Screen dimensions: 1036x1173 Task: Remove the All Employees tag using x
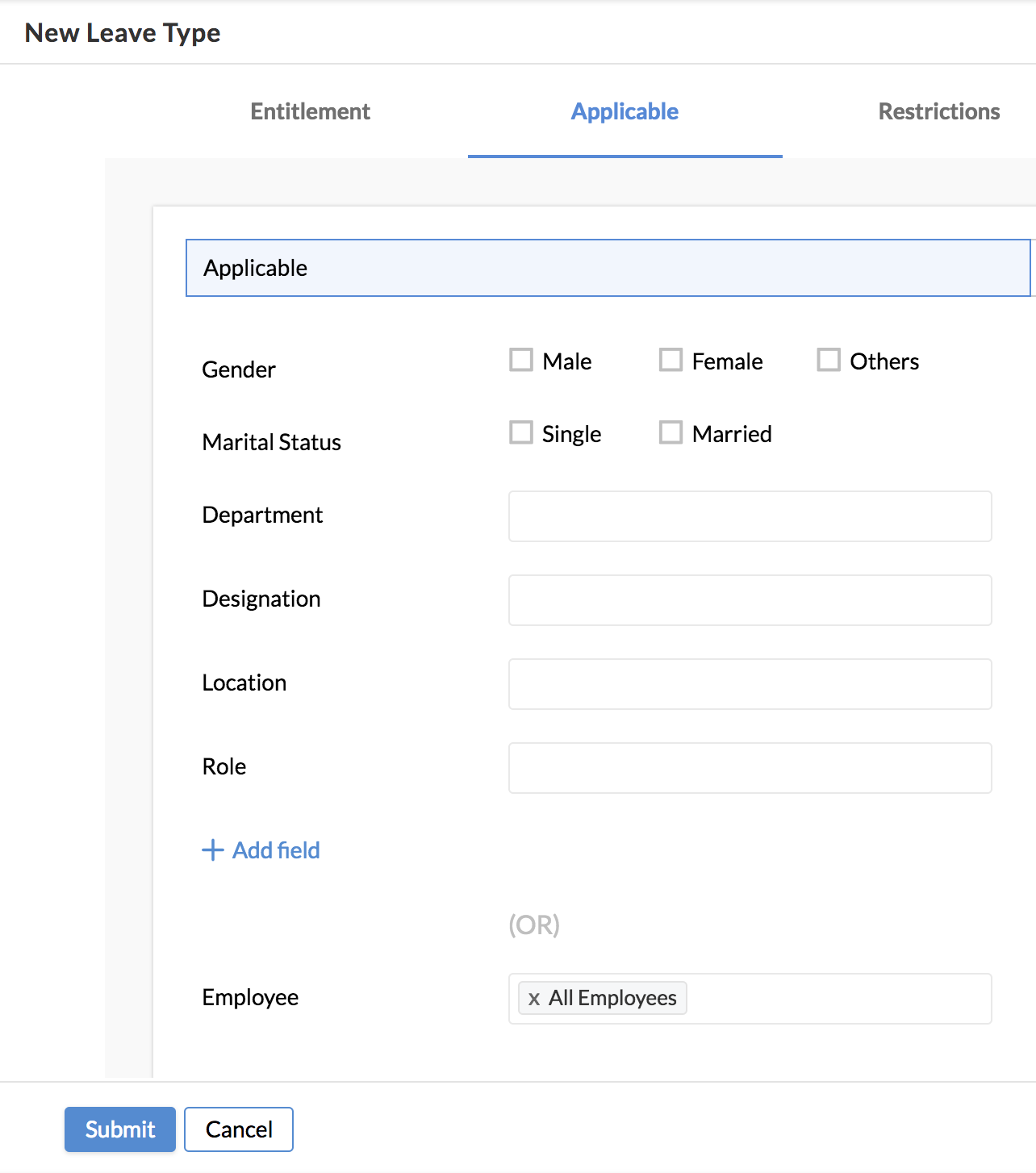(533, 999)
